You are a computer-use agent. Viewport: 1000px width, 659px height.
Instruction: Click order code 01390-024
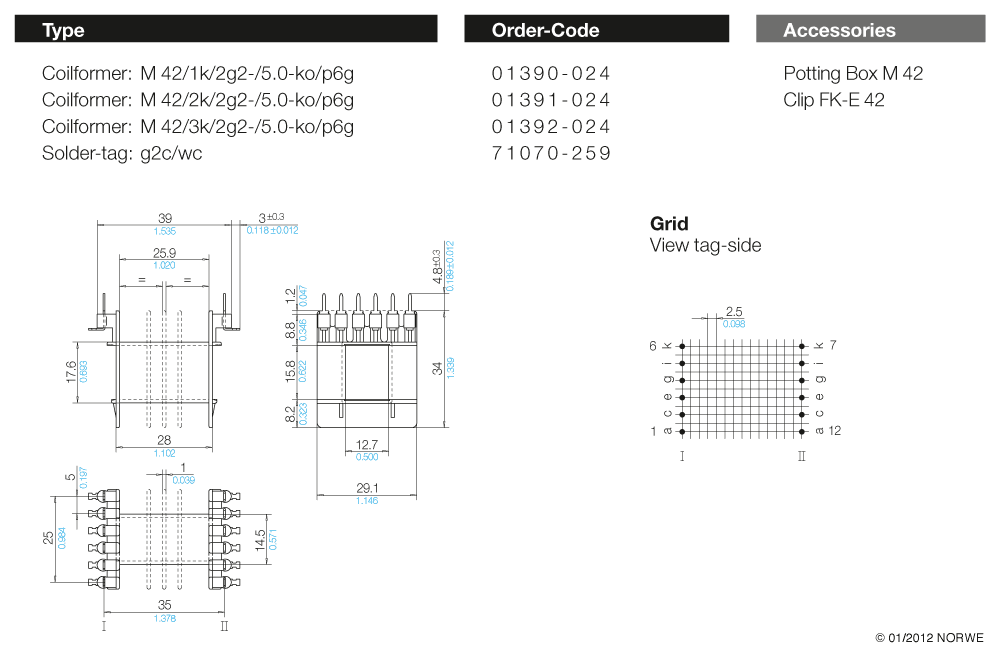click(x=551, y=74)
